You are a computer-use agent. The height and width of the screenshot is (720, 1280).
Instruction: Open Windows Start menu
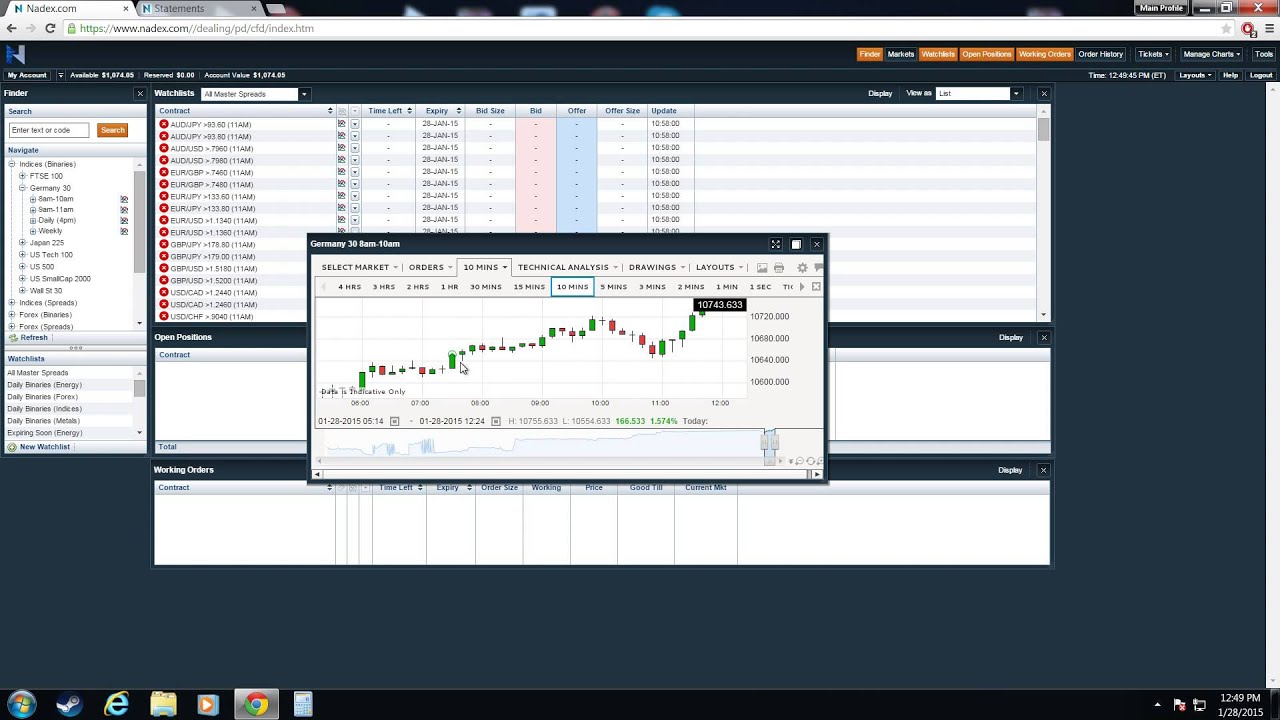(x=22, y=705)
